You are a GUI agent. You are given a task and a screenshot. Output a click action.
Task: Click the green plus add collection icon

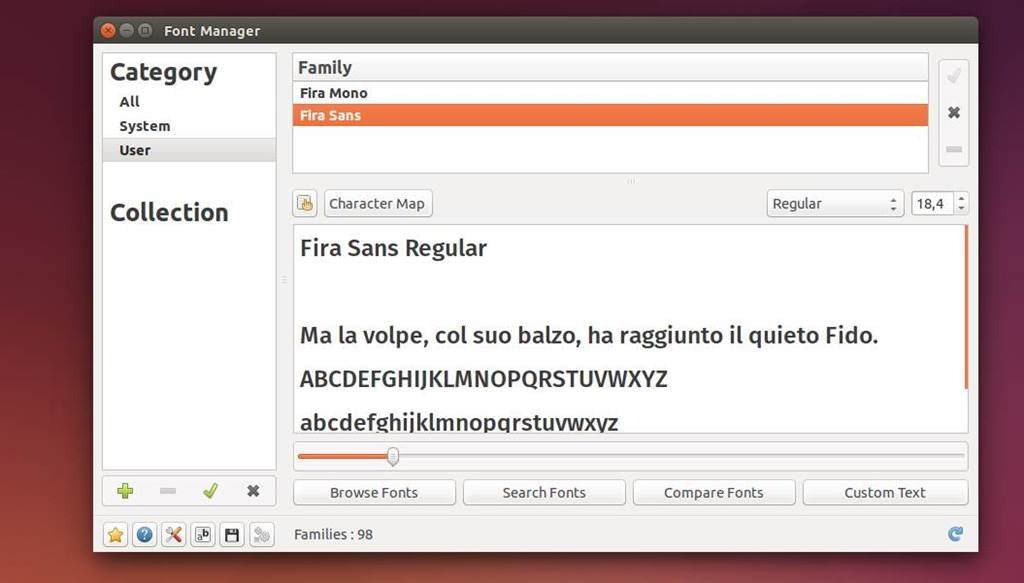click(125, 491)
